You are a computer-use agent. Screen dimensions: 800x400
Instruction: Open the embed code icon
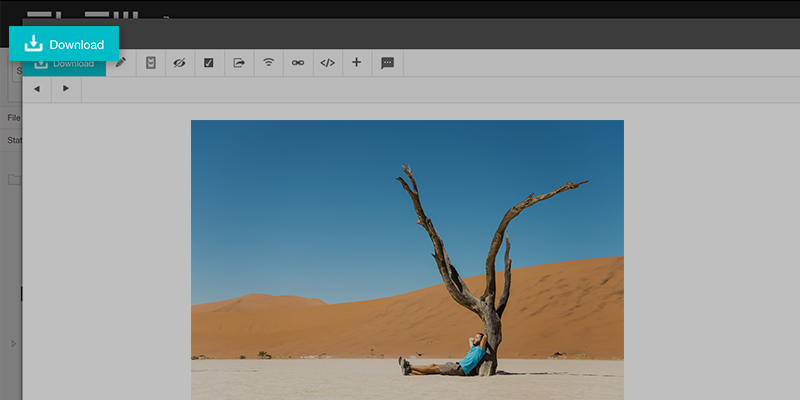[328, 63]
